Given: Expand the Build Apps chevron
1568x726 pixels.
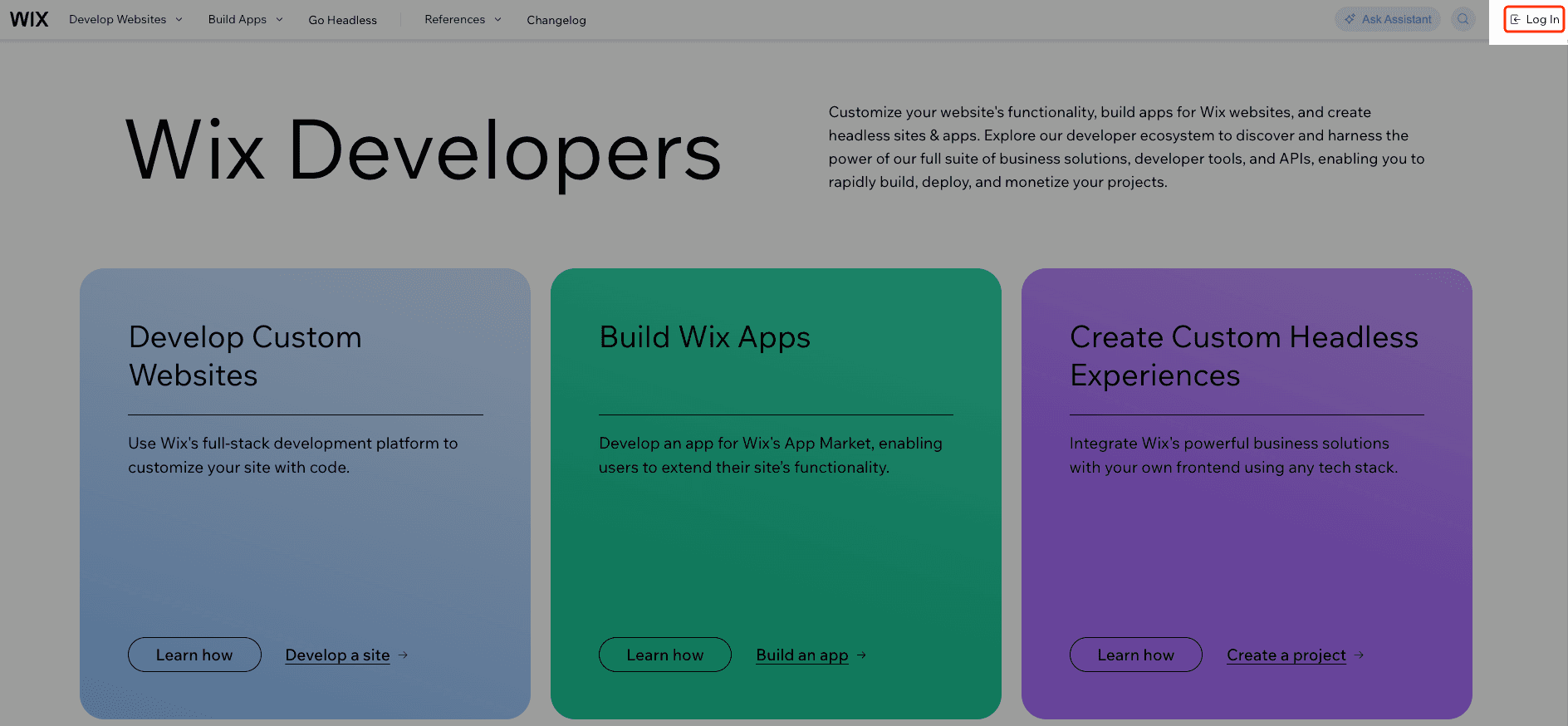Looking at the screenshot, I should point(279,19).
